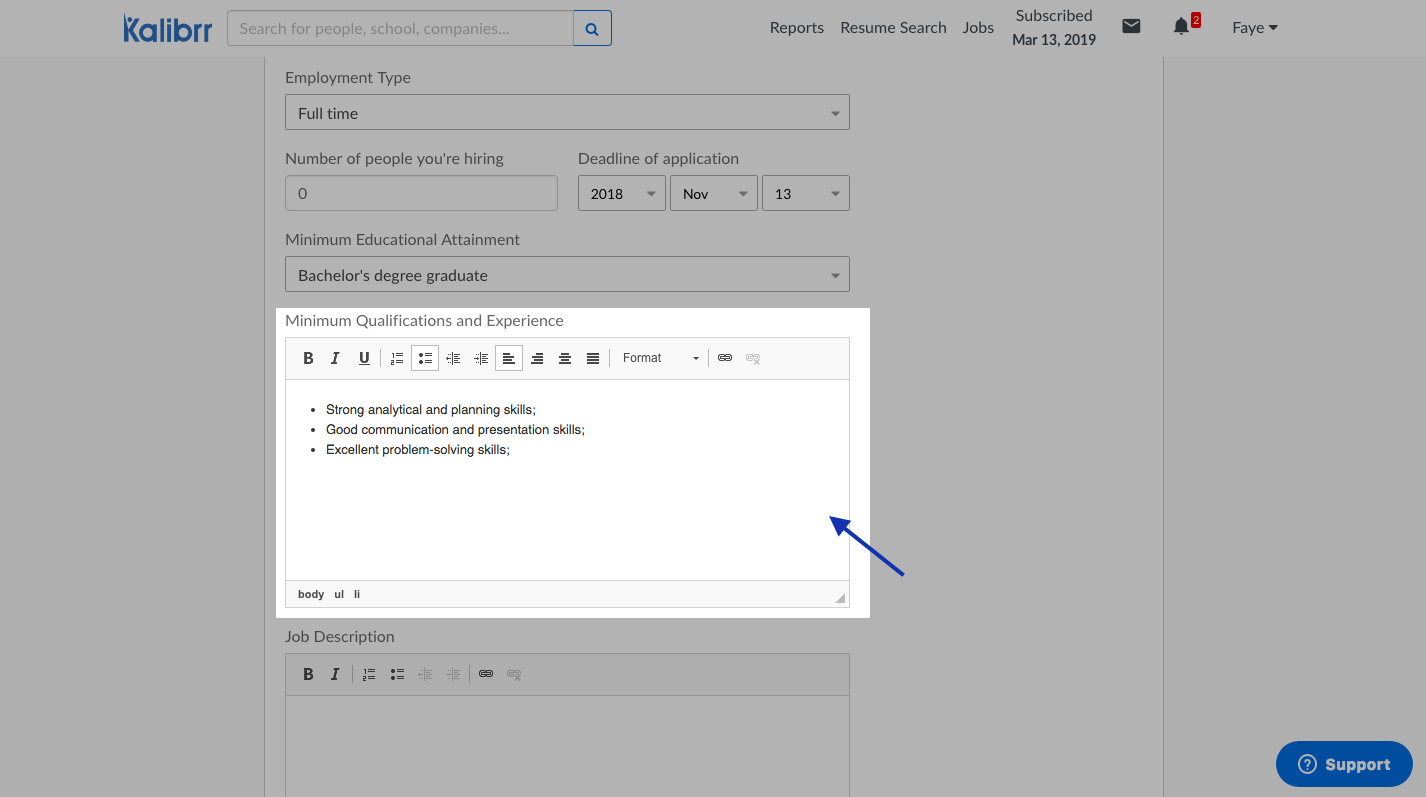Click the search magnifier button
This screenshot has width=1426, height=797.
(x=592, y=29)
